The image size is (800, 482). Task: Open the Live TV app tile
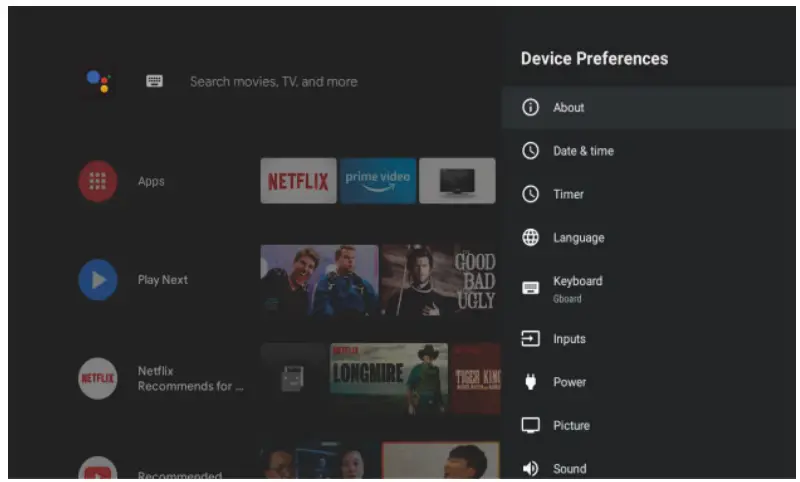coord(457,181)
